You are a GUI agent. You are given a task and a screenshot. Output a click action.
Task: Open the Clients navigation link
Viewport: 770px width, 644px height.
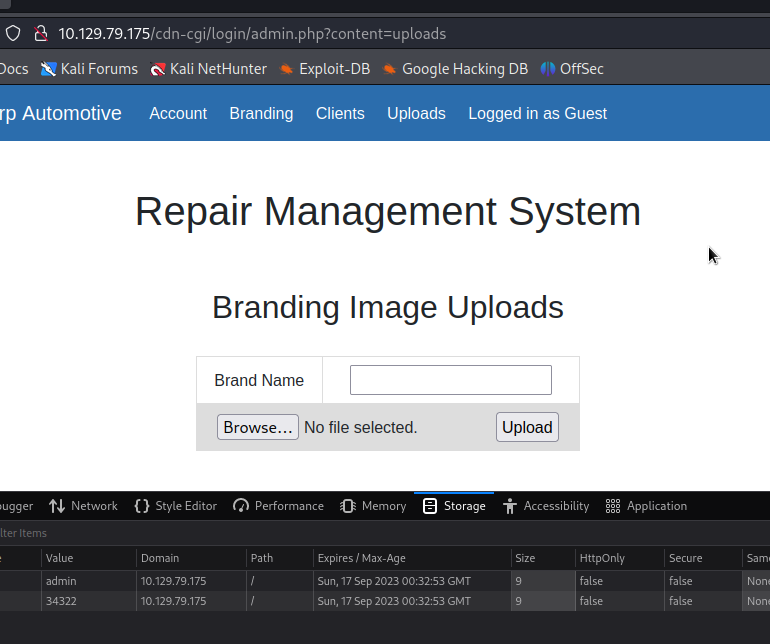point(340,113)
